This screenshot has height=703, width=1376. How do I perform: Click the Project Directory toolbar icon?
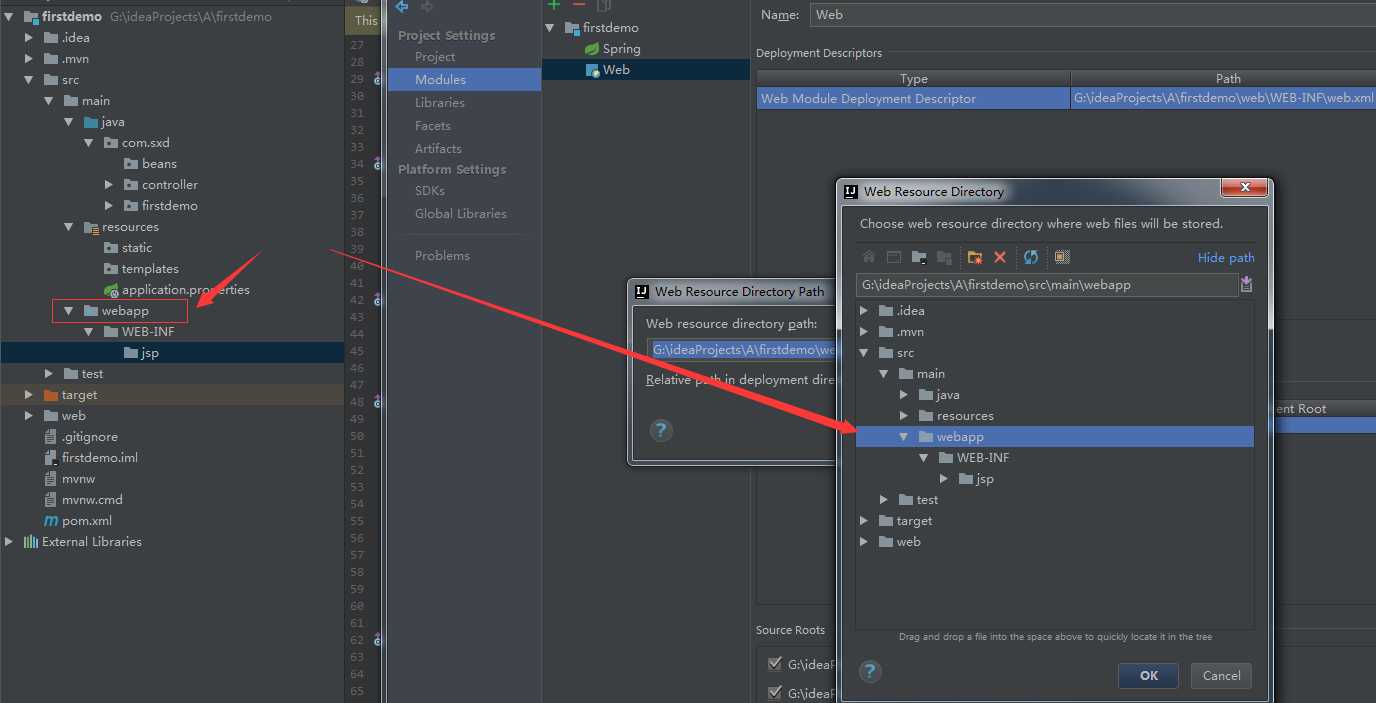point(919,258)
